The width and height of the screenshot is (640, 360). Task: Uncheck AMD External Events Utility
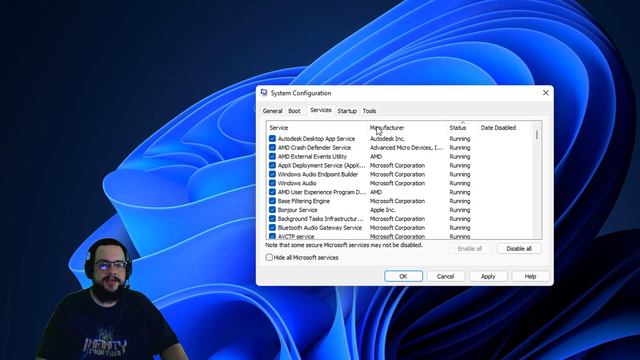(272, 156)
